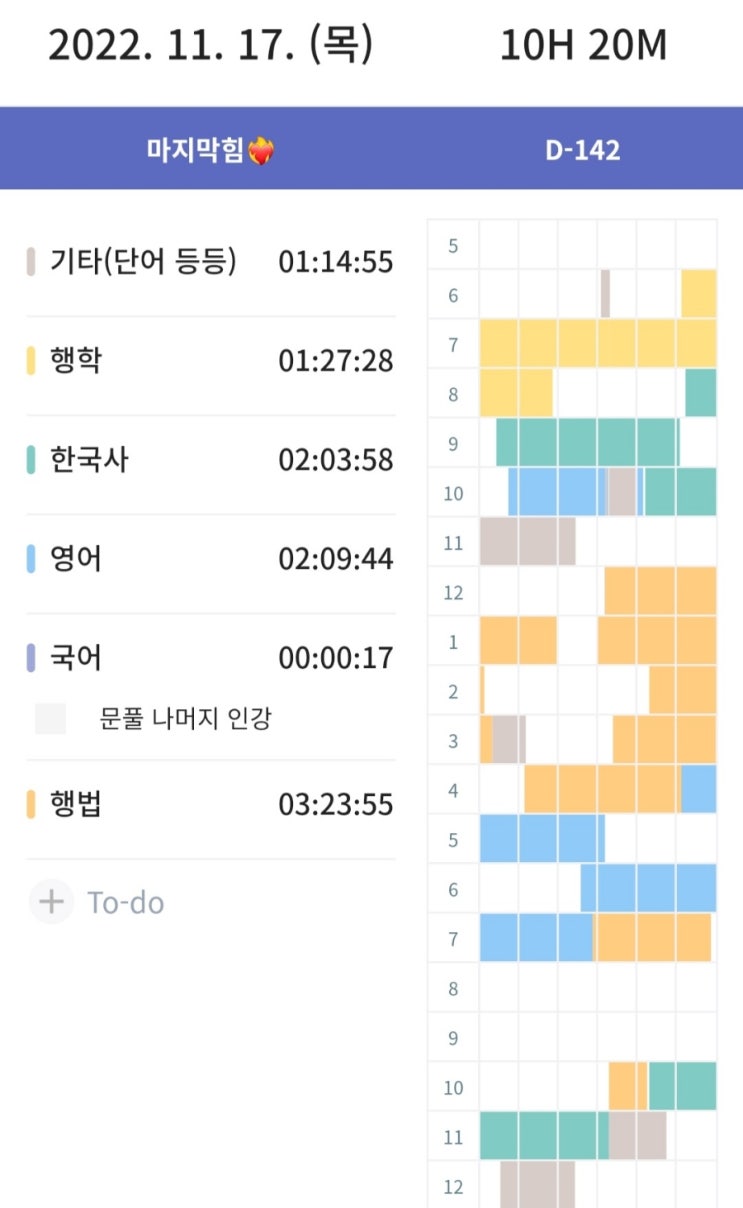This screenshot has height=1208, width=743.
Task: Click the D-142 countdown label
Action: (582, 151)
